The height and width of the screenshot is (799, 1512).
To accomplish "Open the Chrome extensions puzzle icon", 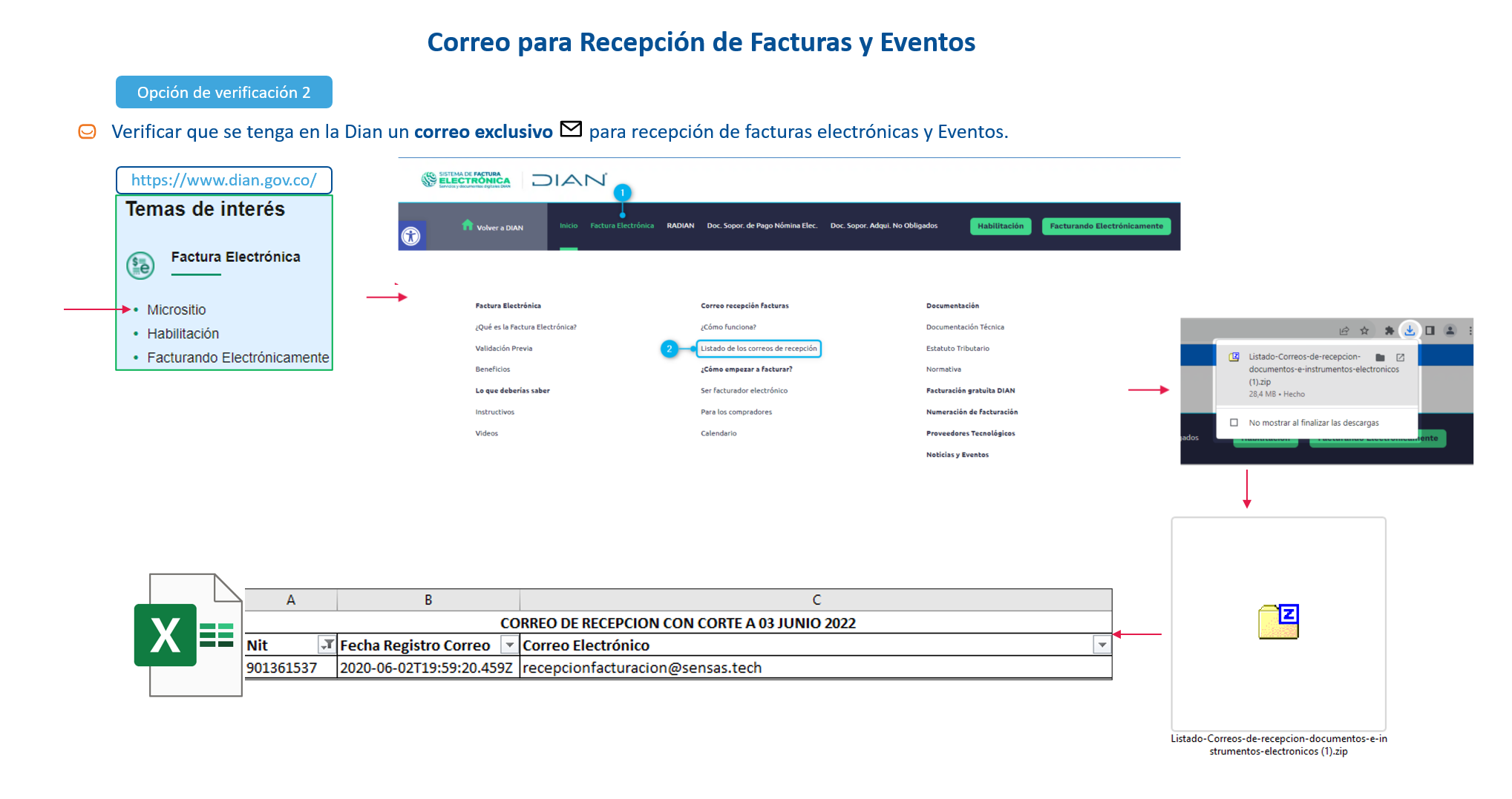I will 1389,331.
